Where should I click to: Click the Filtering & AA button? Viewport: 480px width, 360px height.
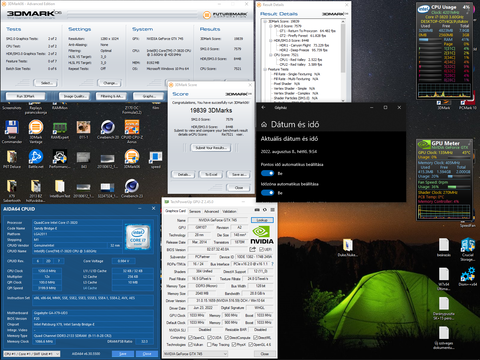pos(111,96)
